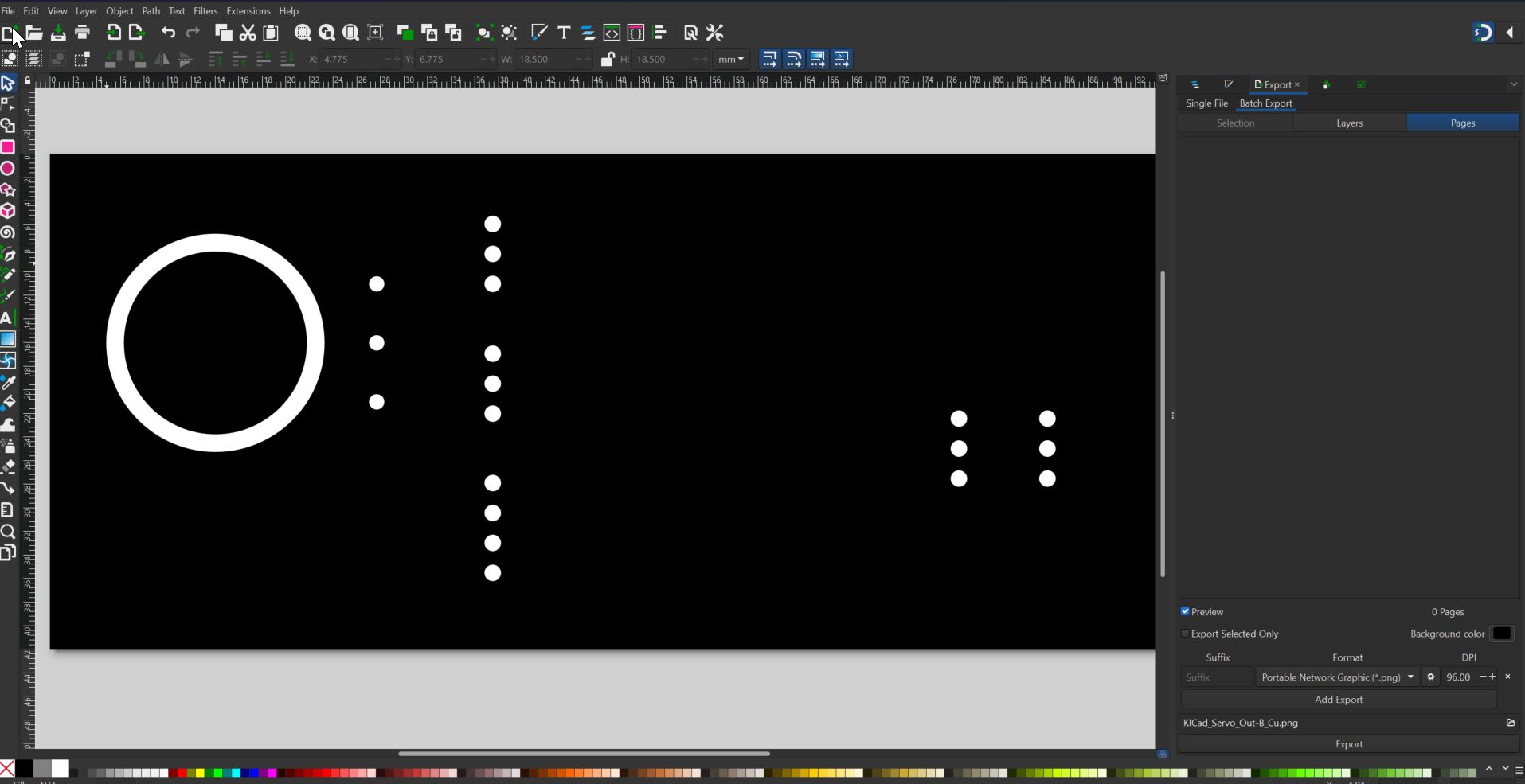Click the Add Export button
The height and width of the screenshot is (784, 1525).
coord(1338,699)
